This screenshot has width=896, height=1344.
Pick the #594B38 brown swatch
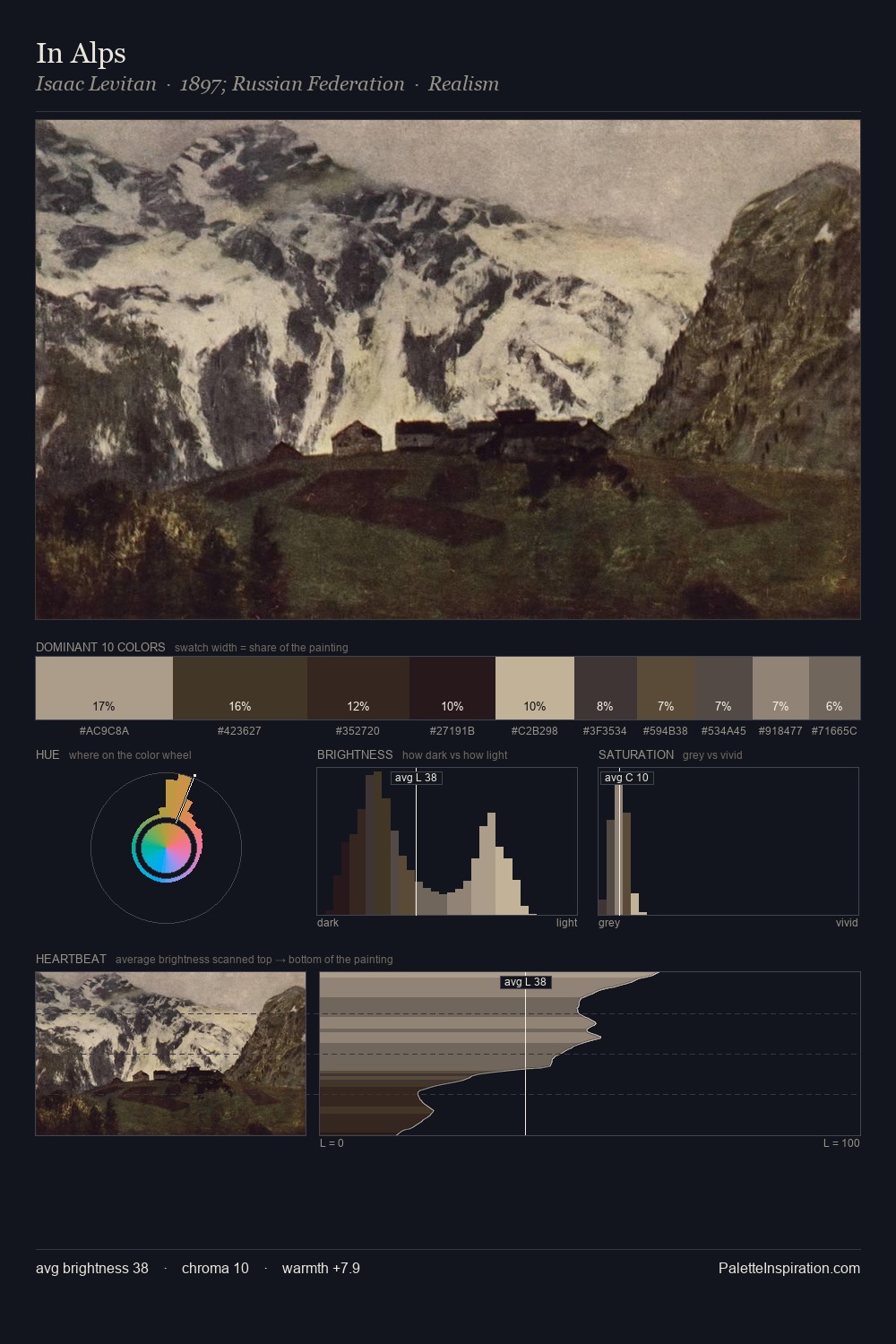pyautogui.click(x=666, y=688)
